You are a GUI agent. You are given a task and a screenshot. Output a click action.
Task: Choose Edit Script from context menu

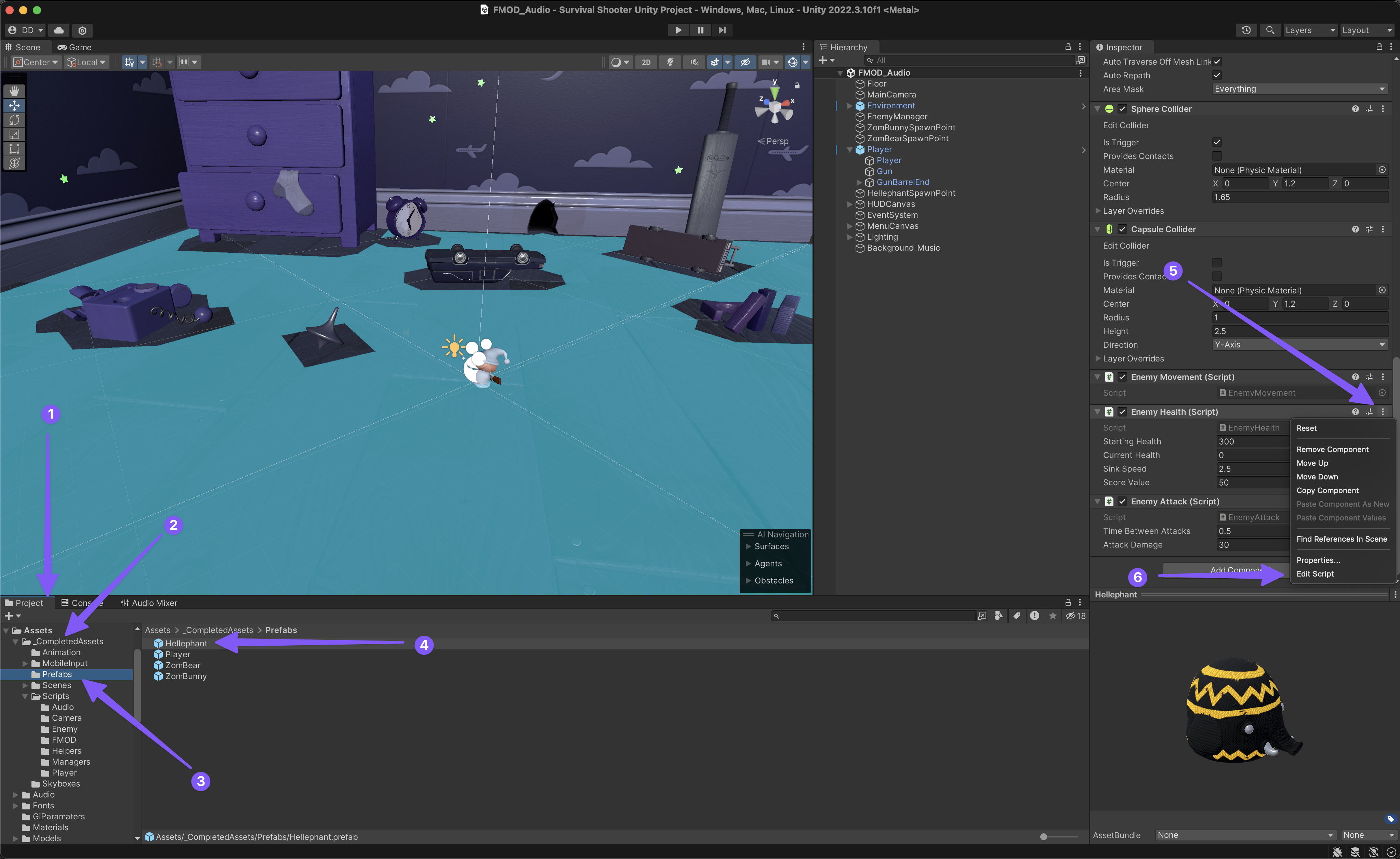tap(1315, 574)
